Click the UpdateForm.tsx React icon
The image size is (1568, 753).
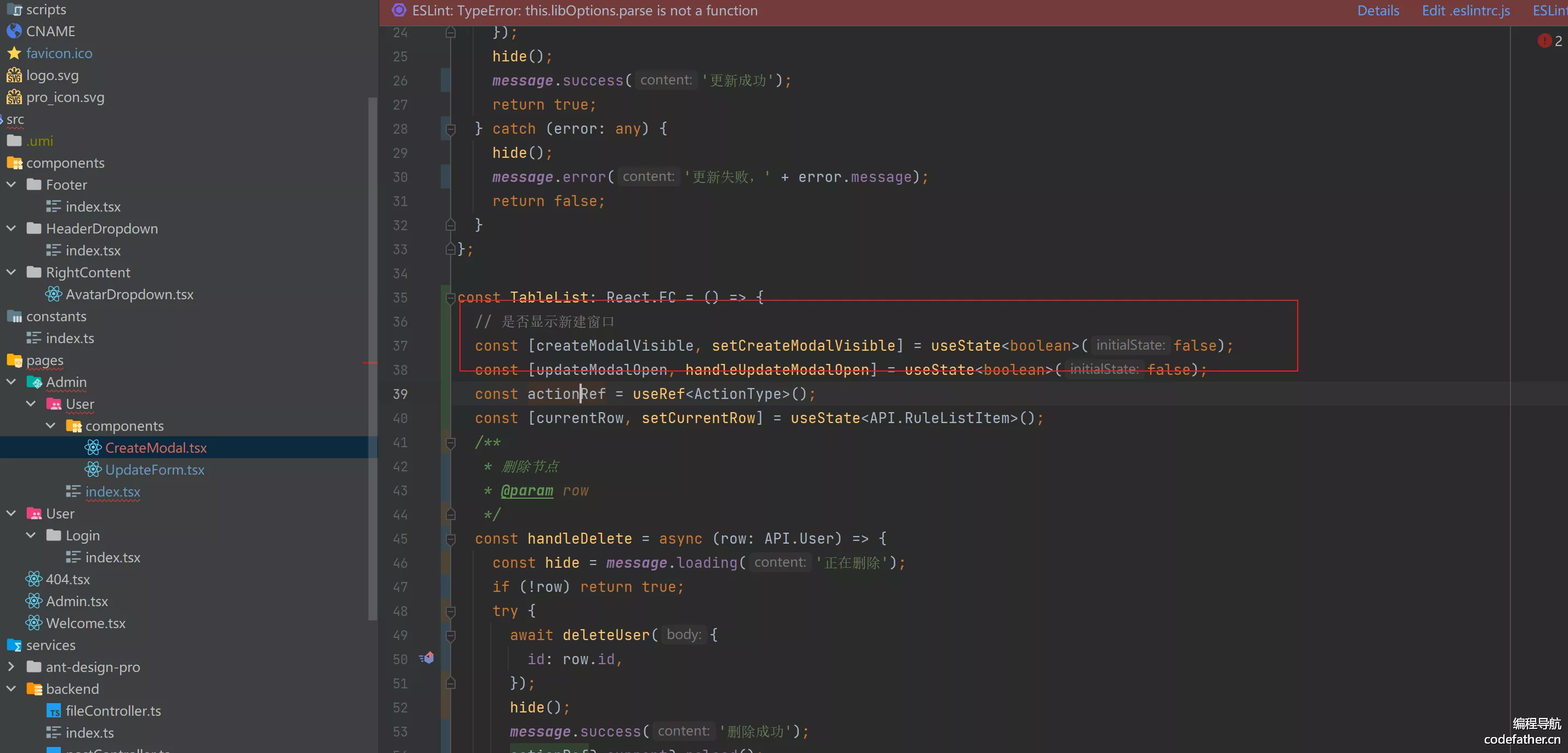(x=93, y=469)
